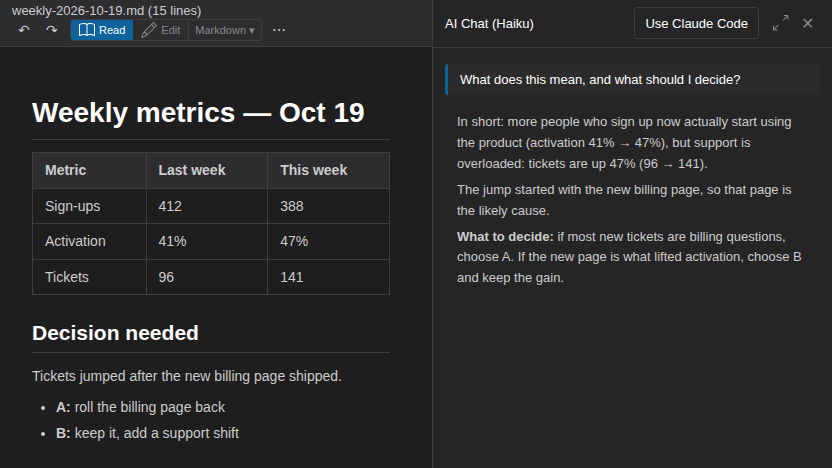Screen dimensions: 832x468
Task: Click the Decision needed heading
Action: [x=115, y=333]
